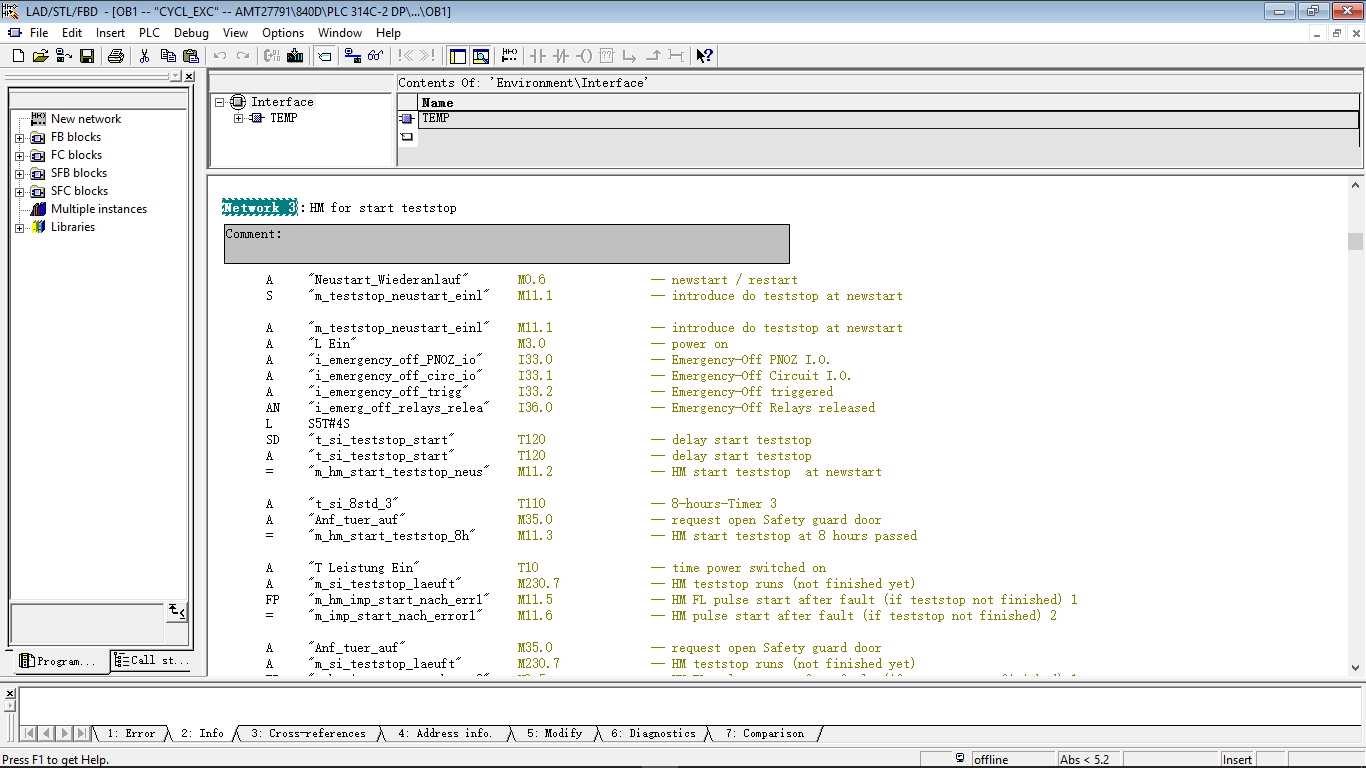Click the Cut scissors icon

point(145,56)
